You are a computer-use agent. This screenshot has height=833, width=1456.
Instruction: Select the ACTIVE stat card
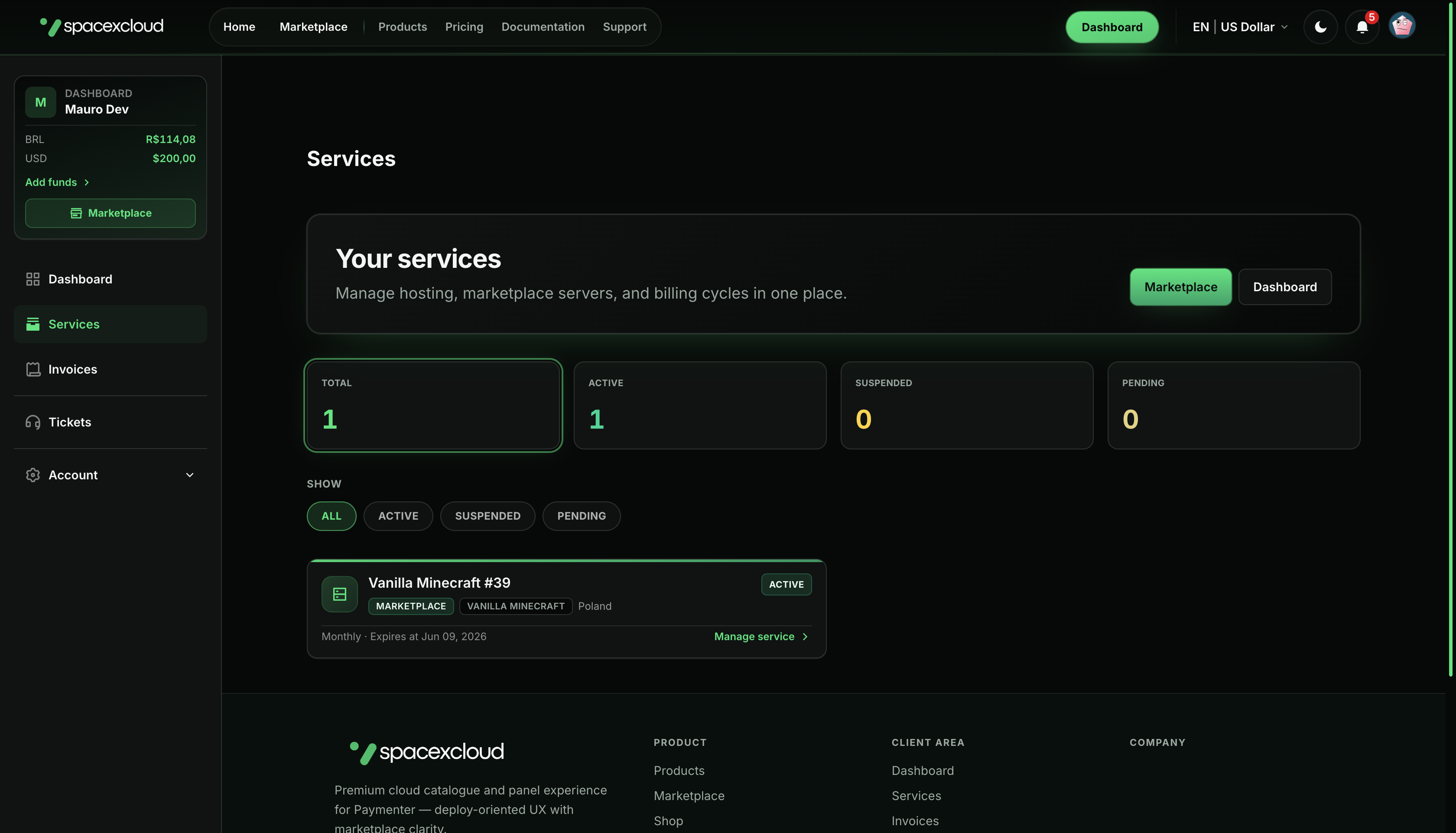[700, 405]
